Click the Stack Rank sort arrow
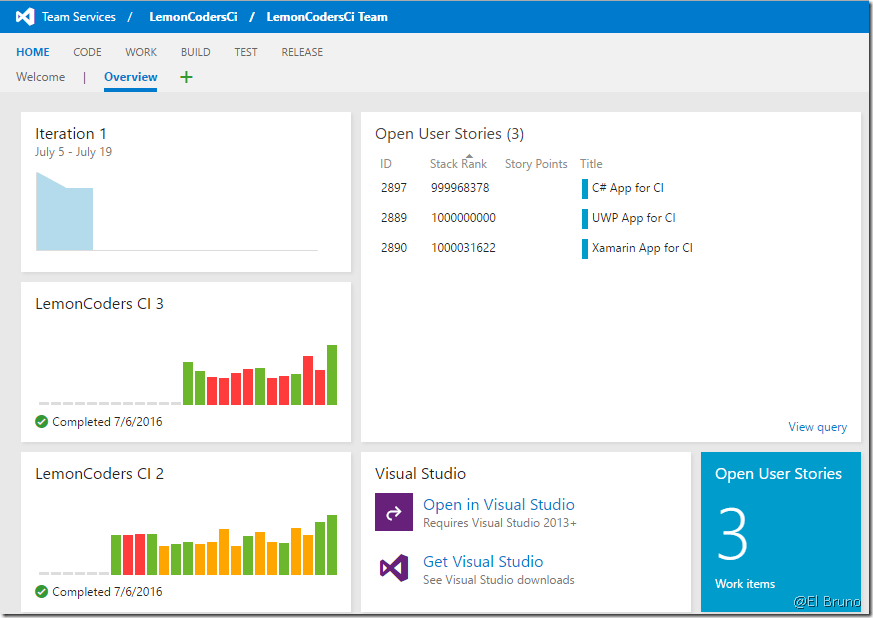 click(469, 156)
